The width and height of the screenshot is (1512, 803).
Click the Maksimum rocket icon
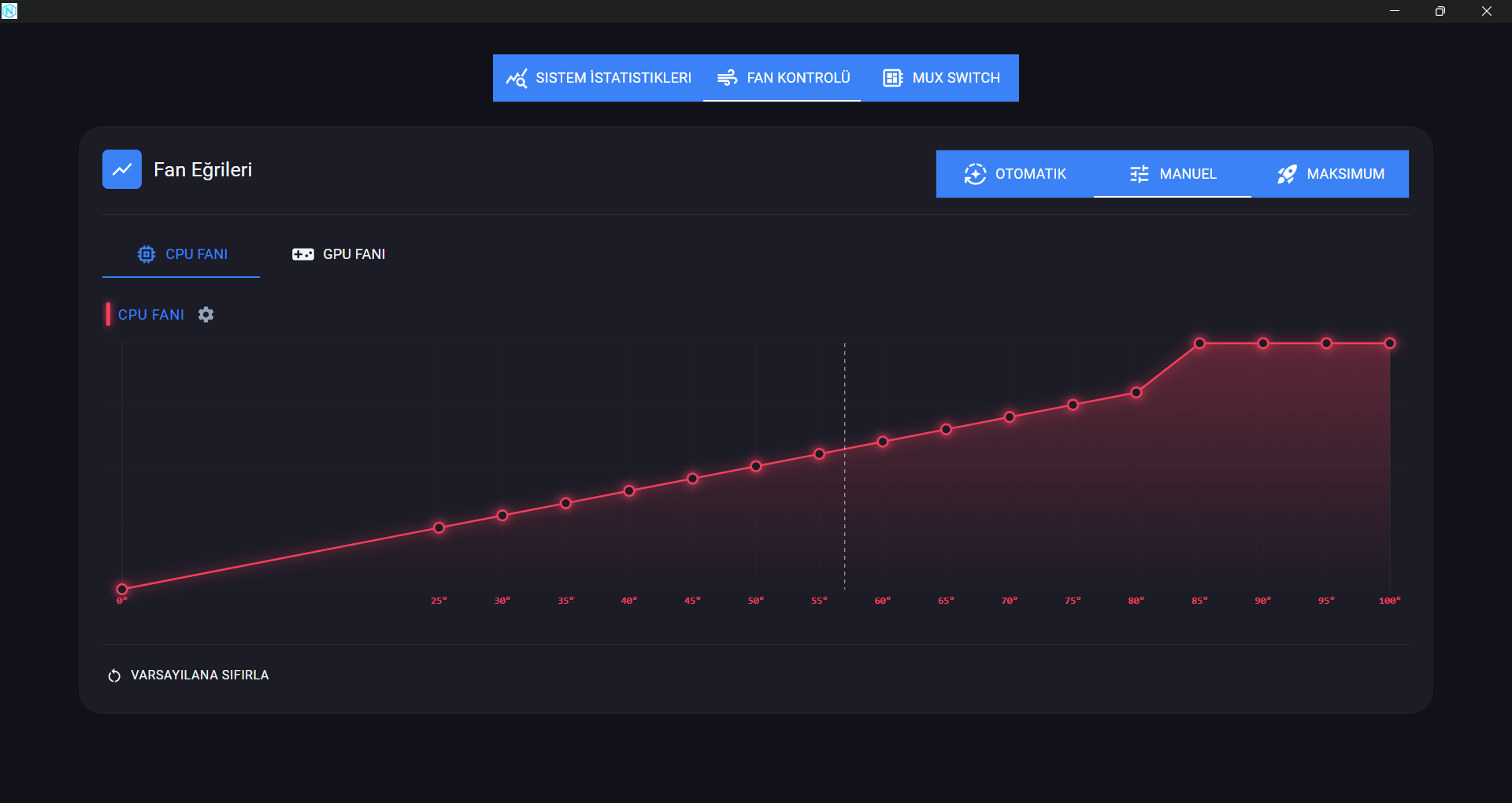(1287, 174)
